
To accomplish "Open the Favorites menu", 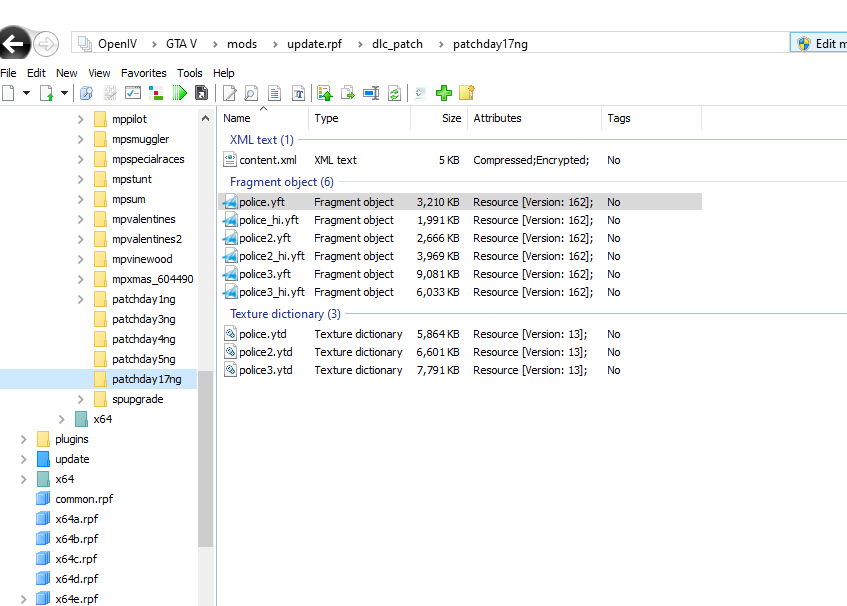I will [144, 73].
